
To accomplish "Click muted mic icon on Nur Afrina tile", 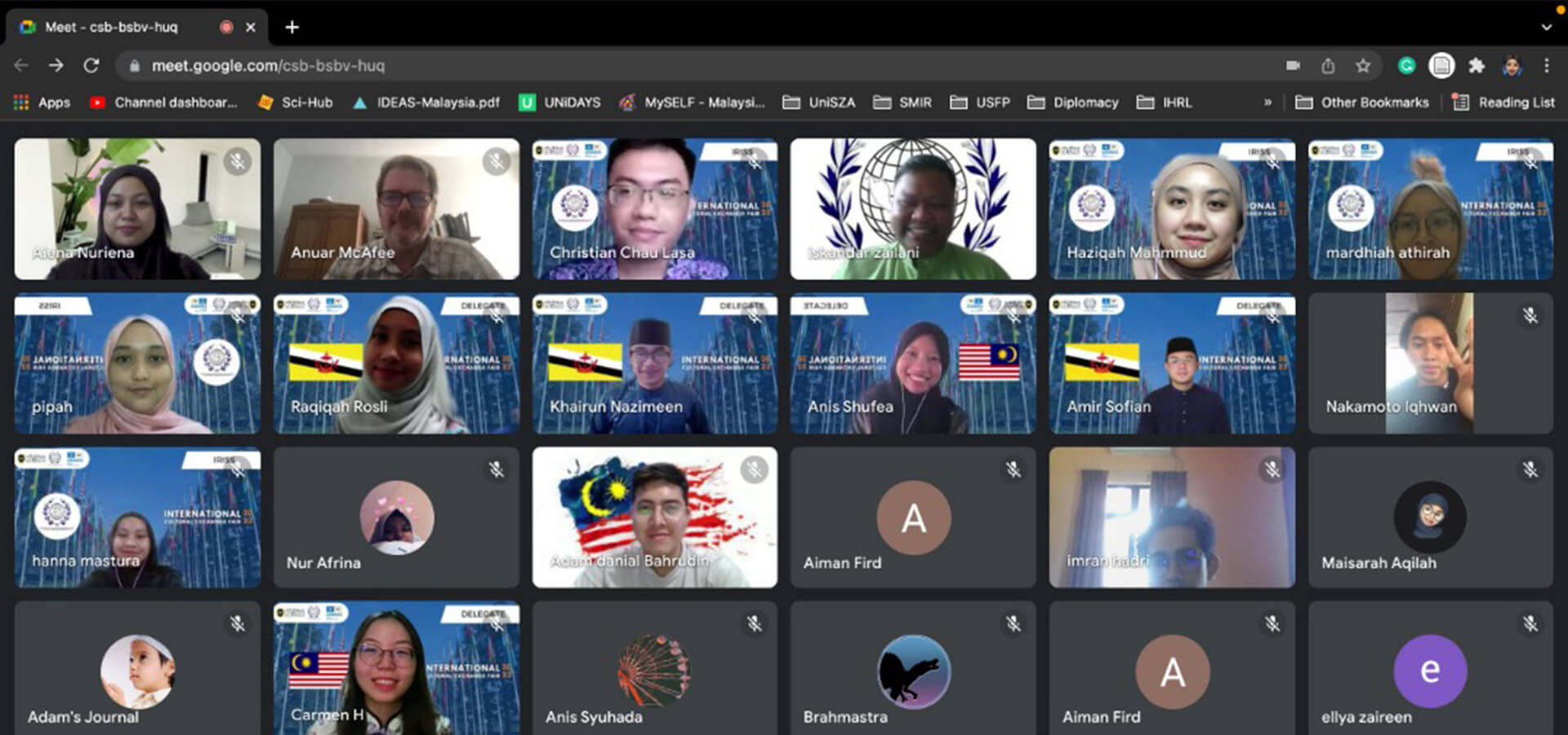I will click(496, 470).
